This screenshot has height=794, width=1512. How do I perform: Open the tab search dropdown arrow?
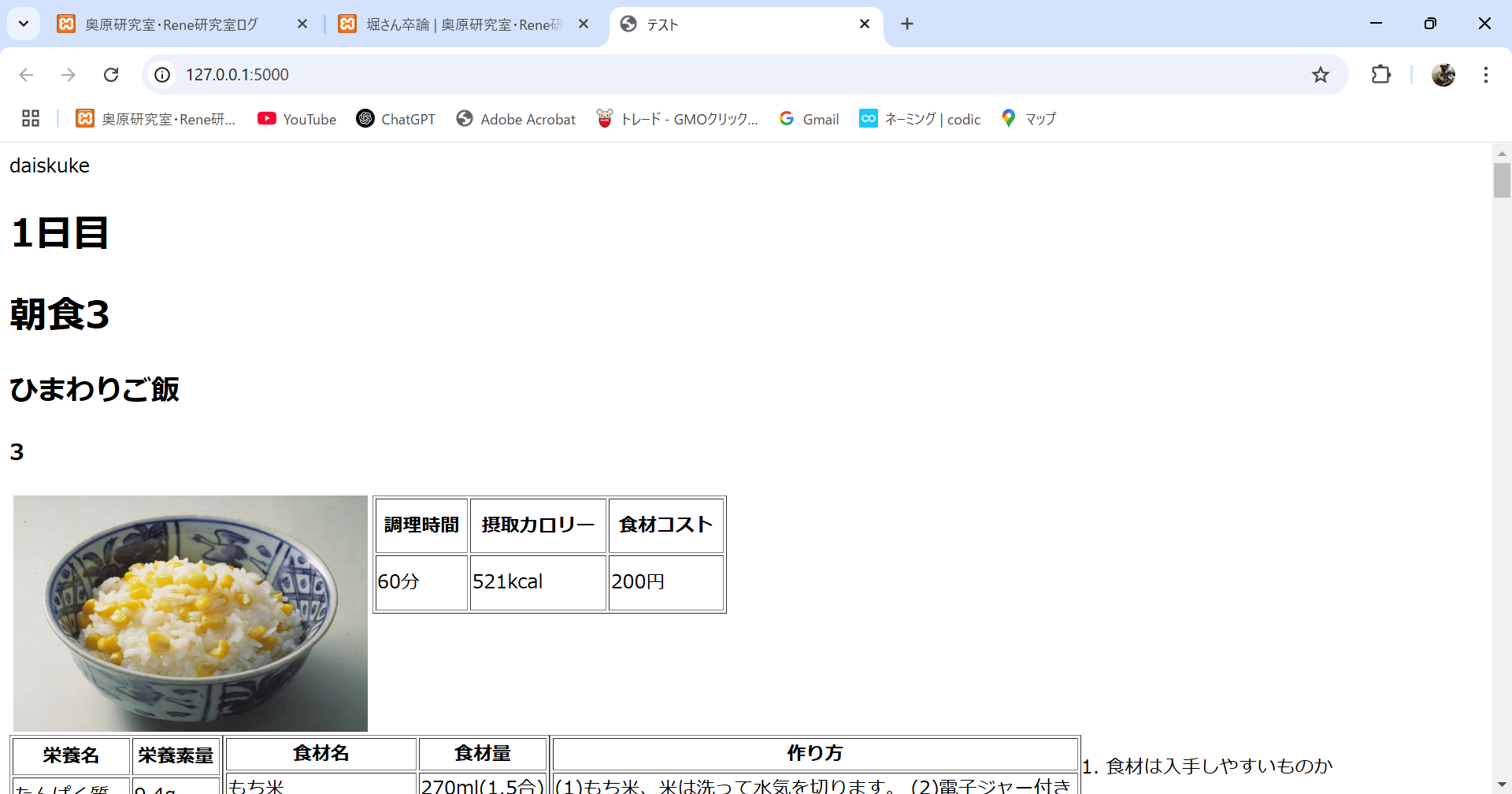click(x=23, y=24)
